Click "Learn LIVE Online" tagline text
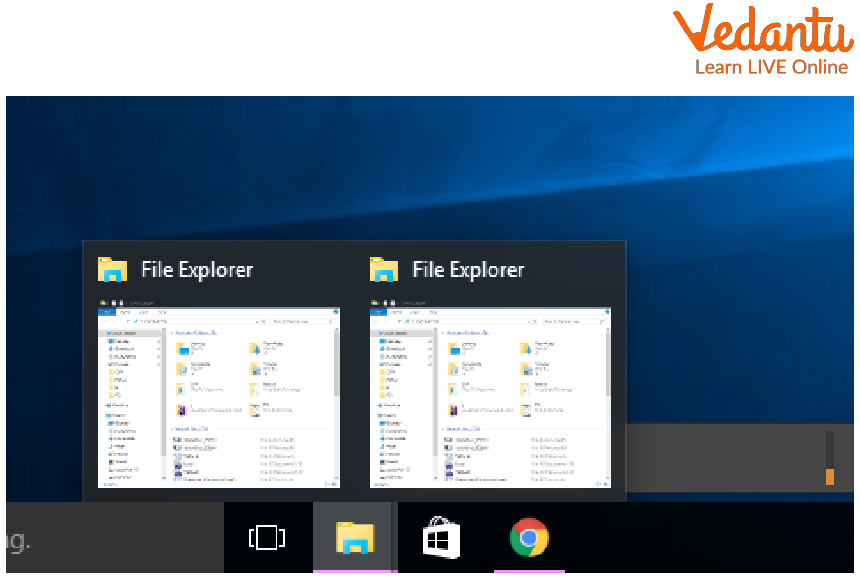860x581 pixels. point(771,67)
